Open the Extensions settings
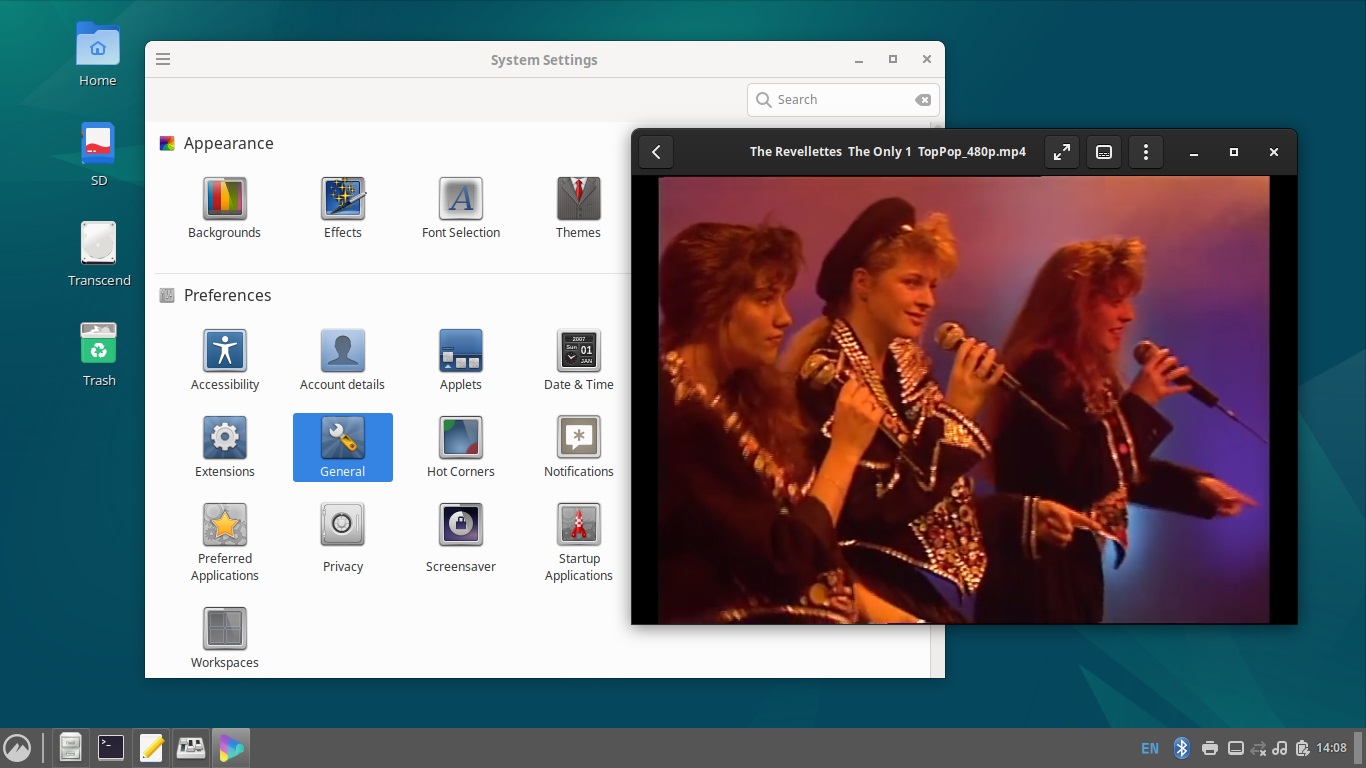This screenshot has height=768, width=1366. pyautogui.click(x=225, y=447)
